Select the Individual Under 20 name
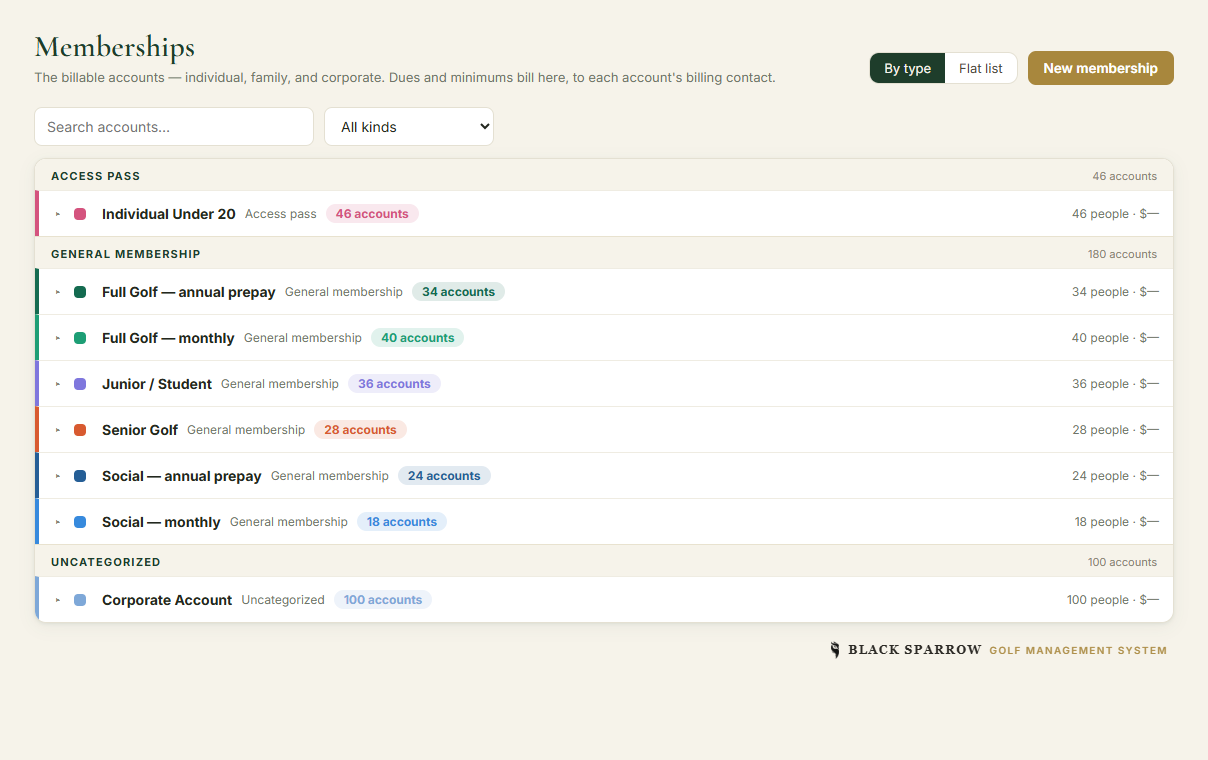The width and height of the screenshot is (1208, 760). (x=169, y=214)
